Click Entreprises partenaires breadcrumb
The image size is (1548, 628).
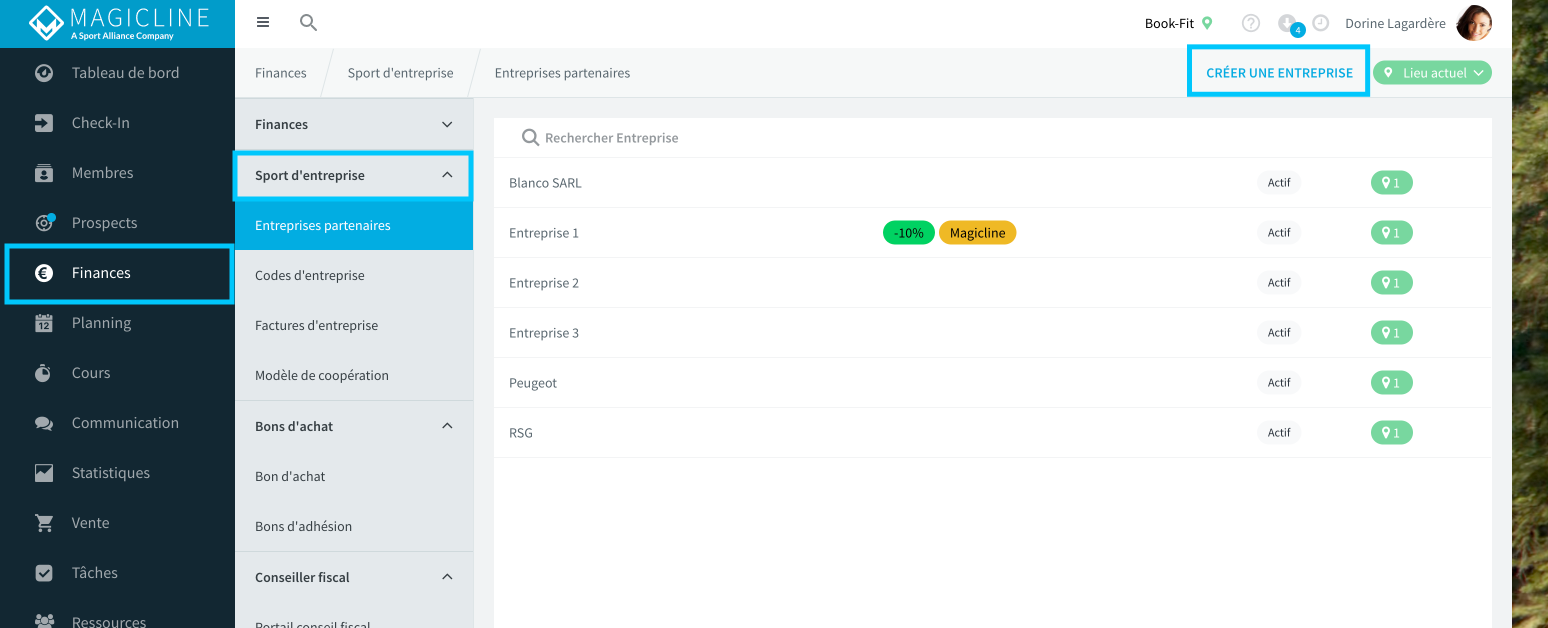tap(562, 73)
